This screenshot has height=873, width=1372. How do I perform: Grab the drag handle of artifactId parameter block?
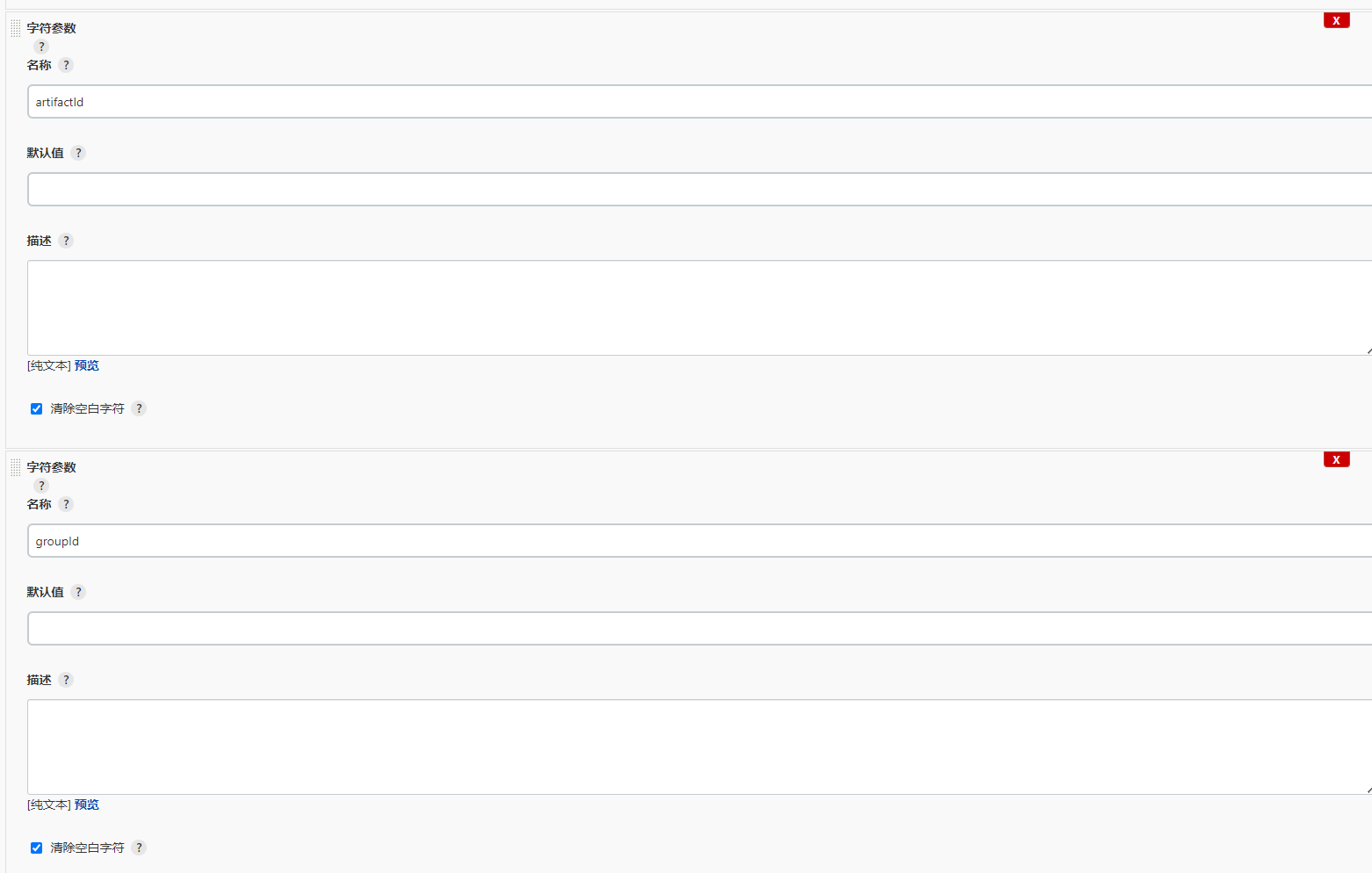pos(16,28)
